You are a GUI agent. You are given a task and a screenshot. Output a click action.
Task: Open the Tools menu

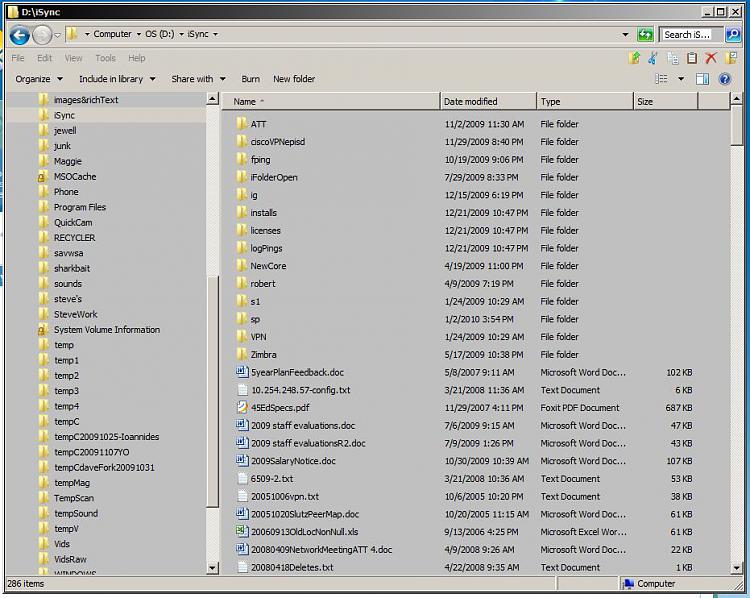(x=105, y=58)
